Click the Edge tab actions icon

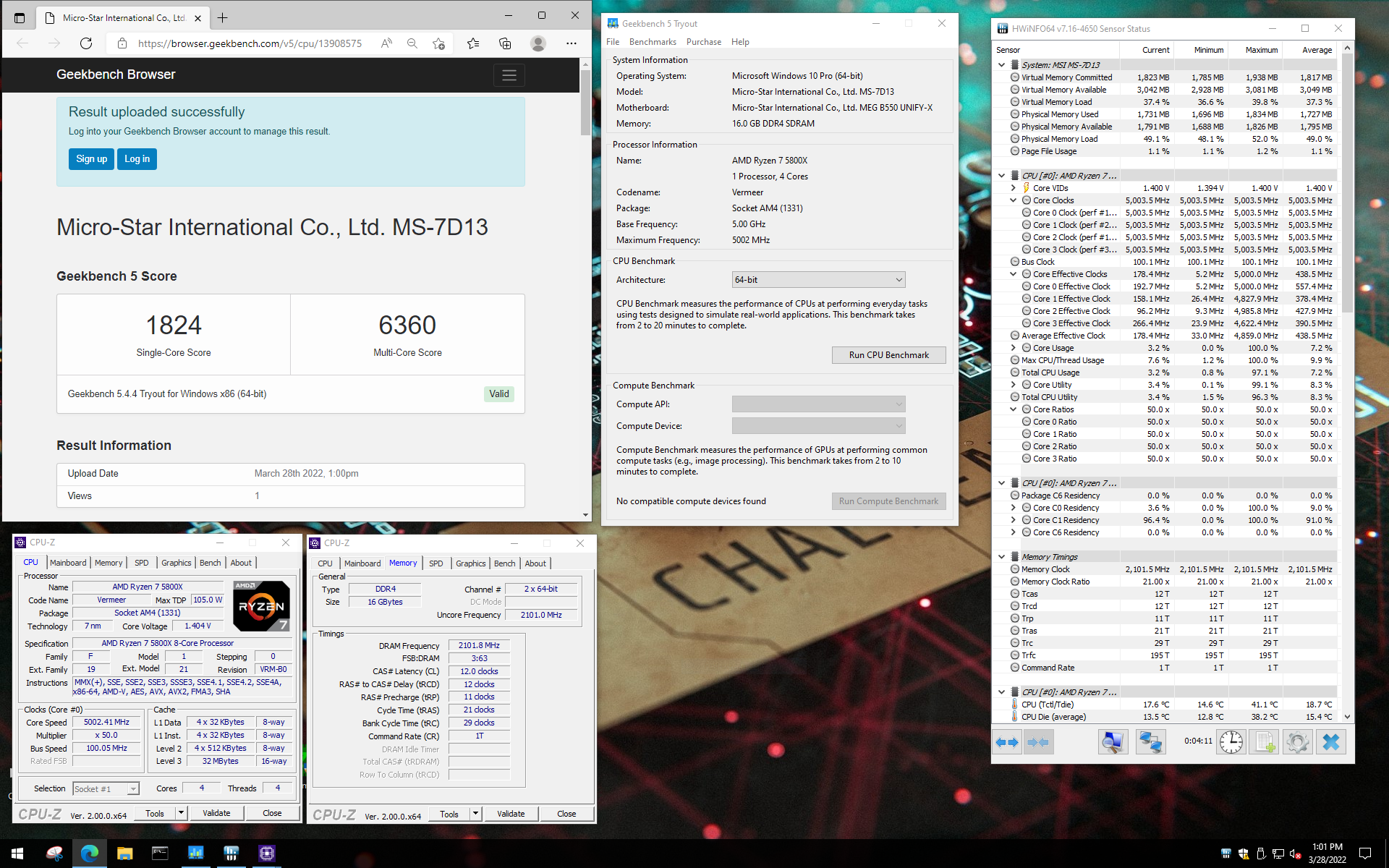pos(20,17)
